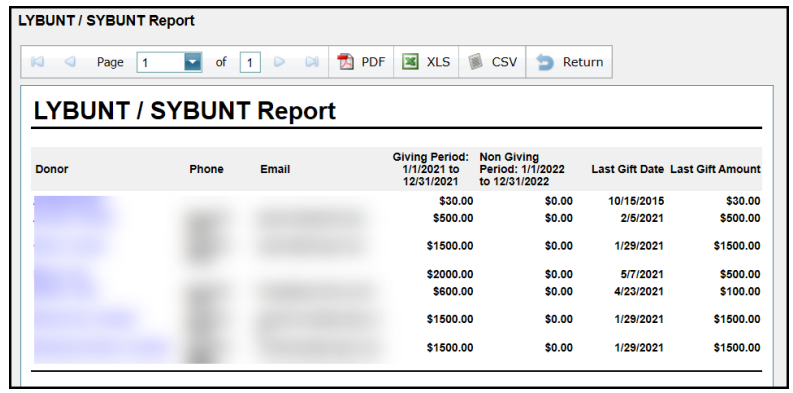
Task: Click the $2000.00 giving period amount
Action: coord(450,275)
